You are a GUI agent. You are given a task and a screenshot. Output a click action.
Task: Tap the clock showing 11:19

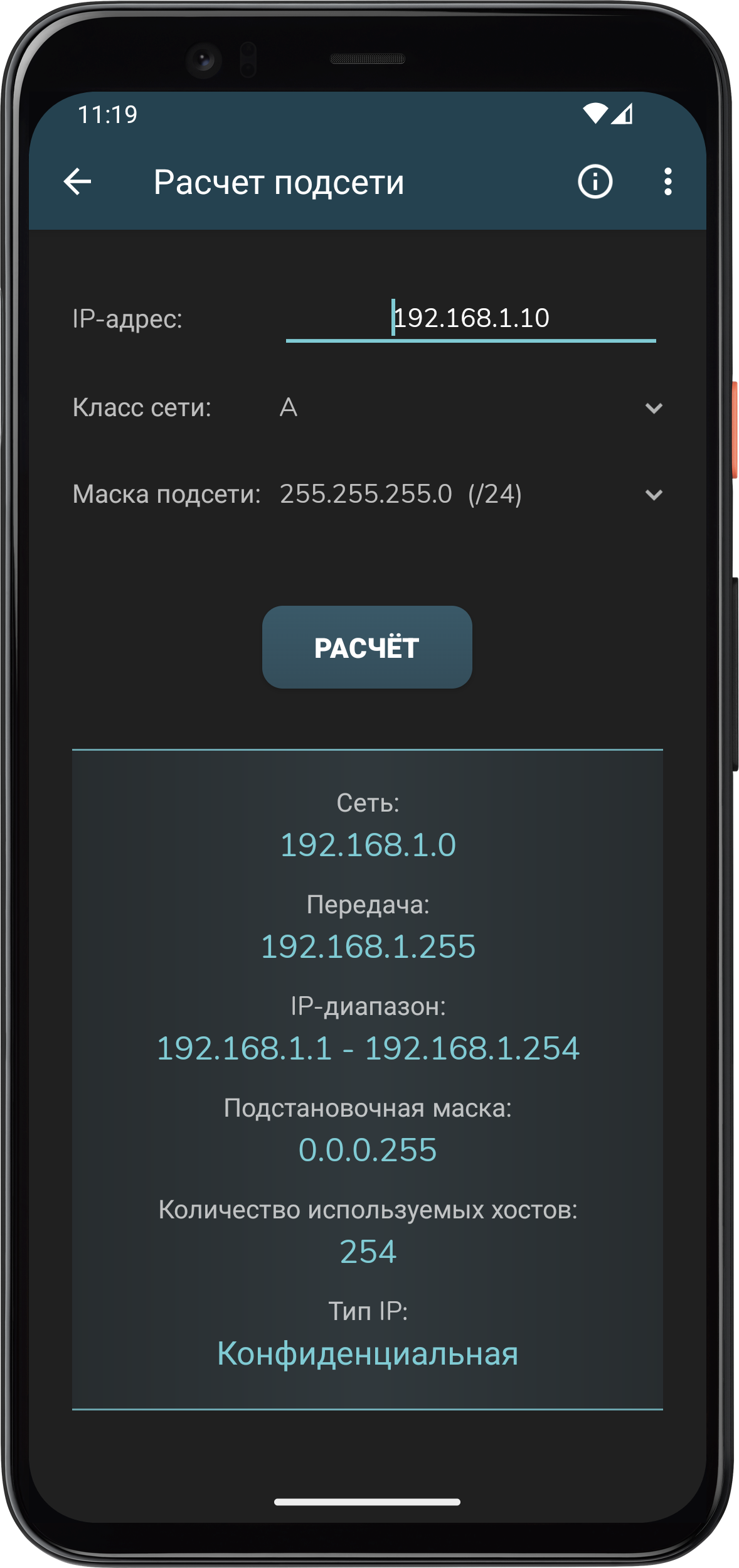click(x=108, y=115)
